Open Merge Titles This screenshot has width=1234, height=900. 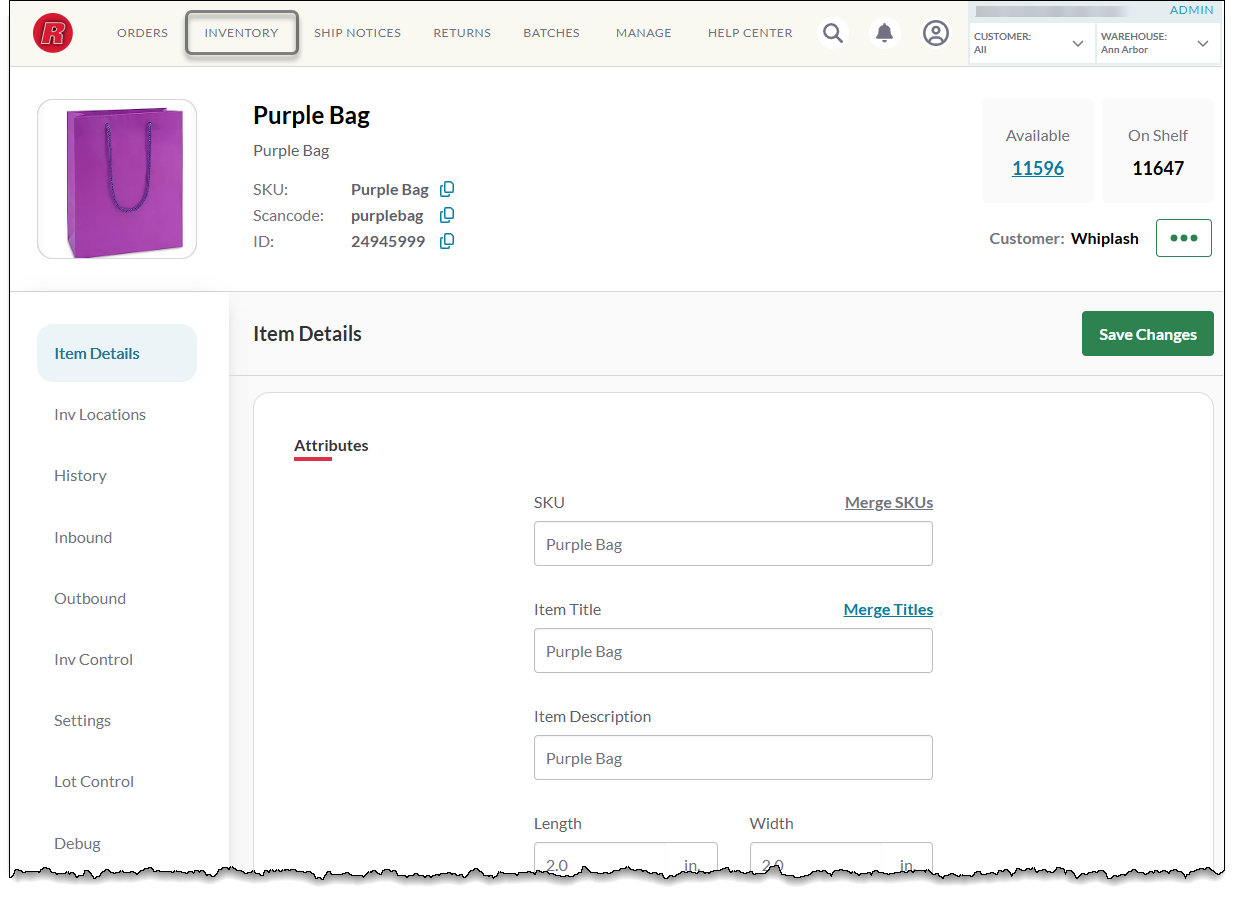click(888, 609)
